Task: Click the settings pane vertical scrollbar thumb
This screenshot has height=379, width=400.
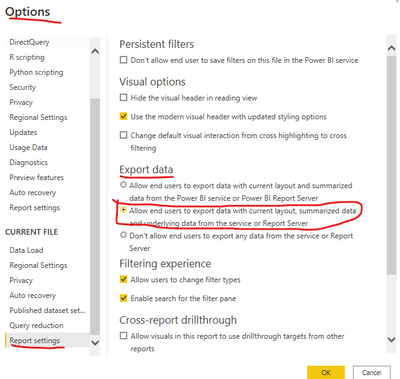Action: point(392,166)
